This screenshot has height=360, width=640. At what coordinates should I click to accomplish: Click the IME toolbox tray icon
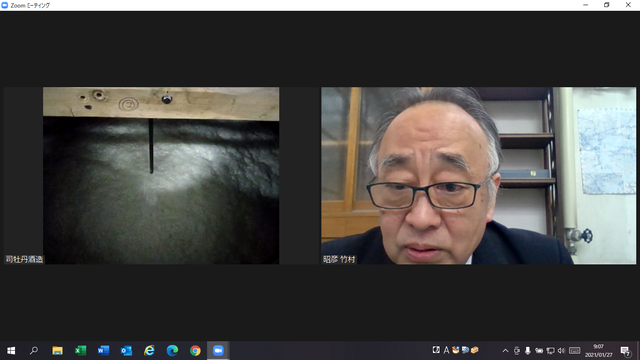(475, 350)
